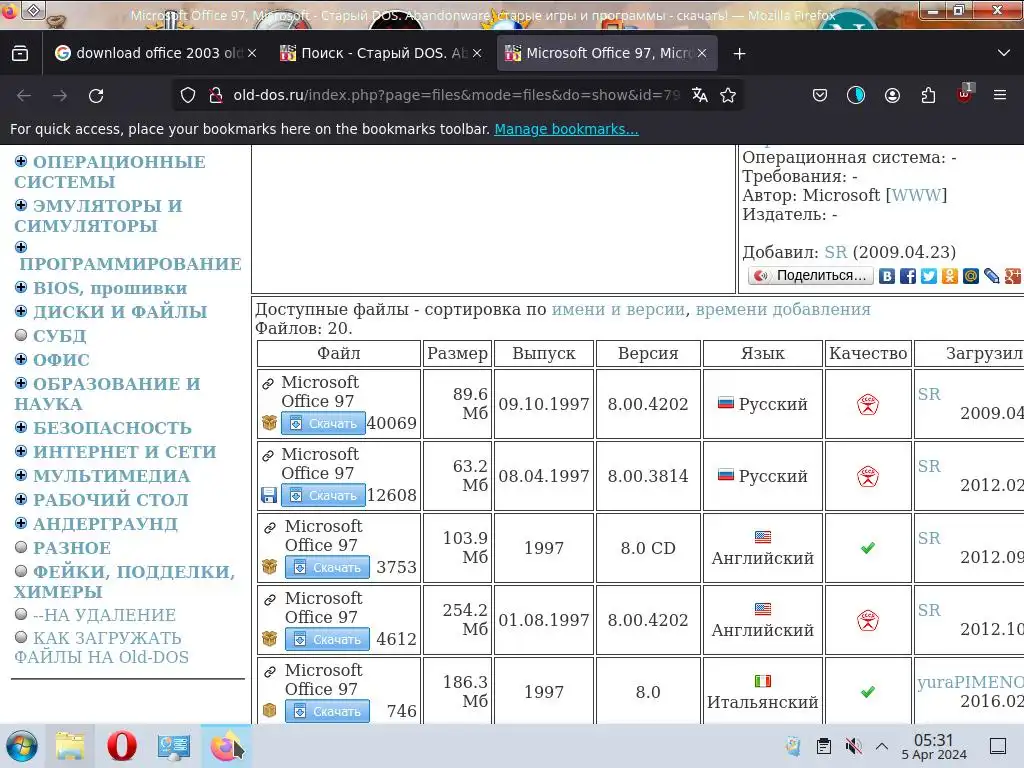Click Поделиться share button

pos(810,276)
